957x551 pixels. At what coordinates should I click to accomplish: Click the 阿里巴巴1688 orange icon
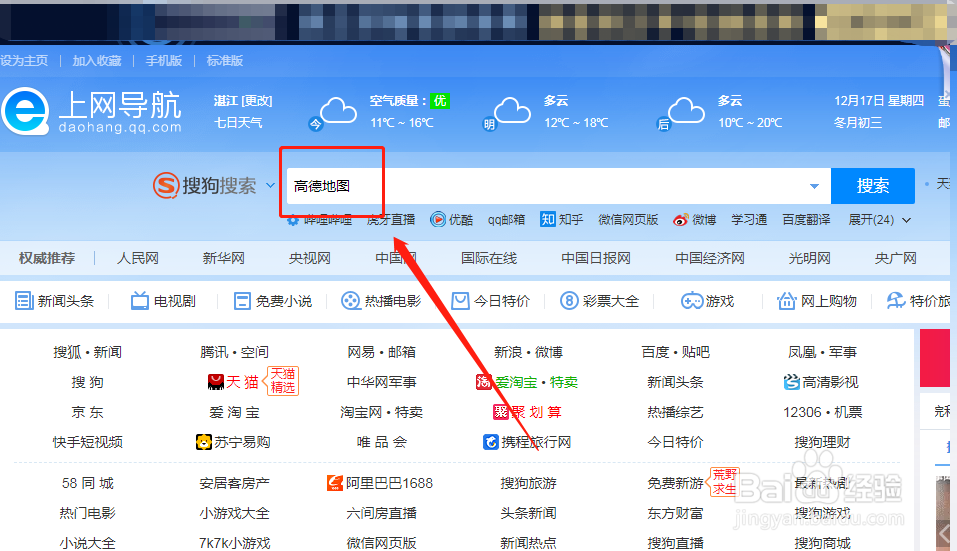pyautogui.click(x=334, y=483)
